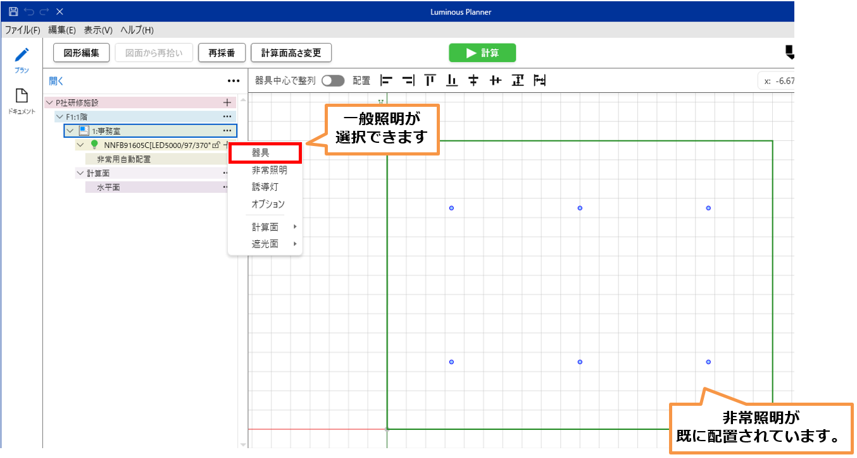Click the green 計算 button
857x458 pixels.
point(482,53)
